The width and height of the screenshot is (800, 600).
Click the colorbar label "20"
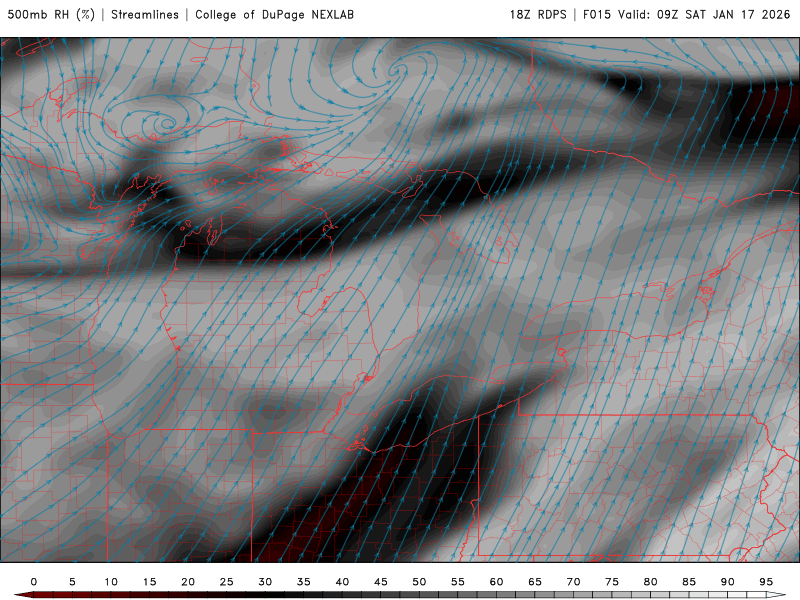[188, 582]
